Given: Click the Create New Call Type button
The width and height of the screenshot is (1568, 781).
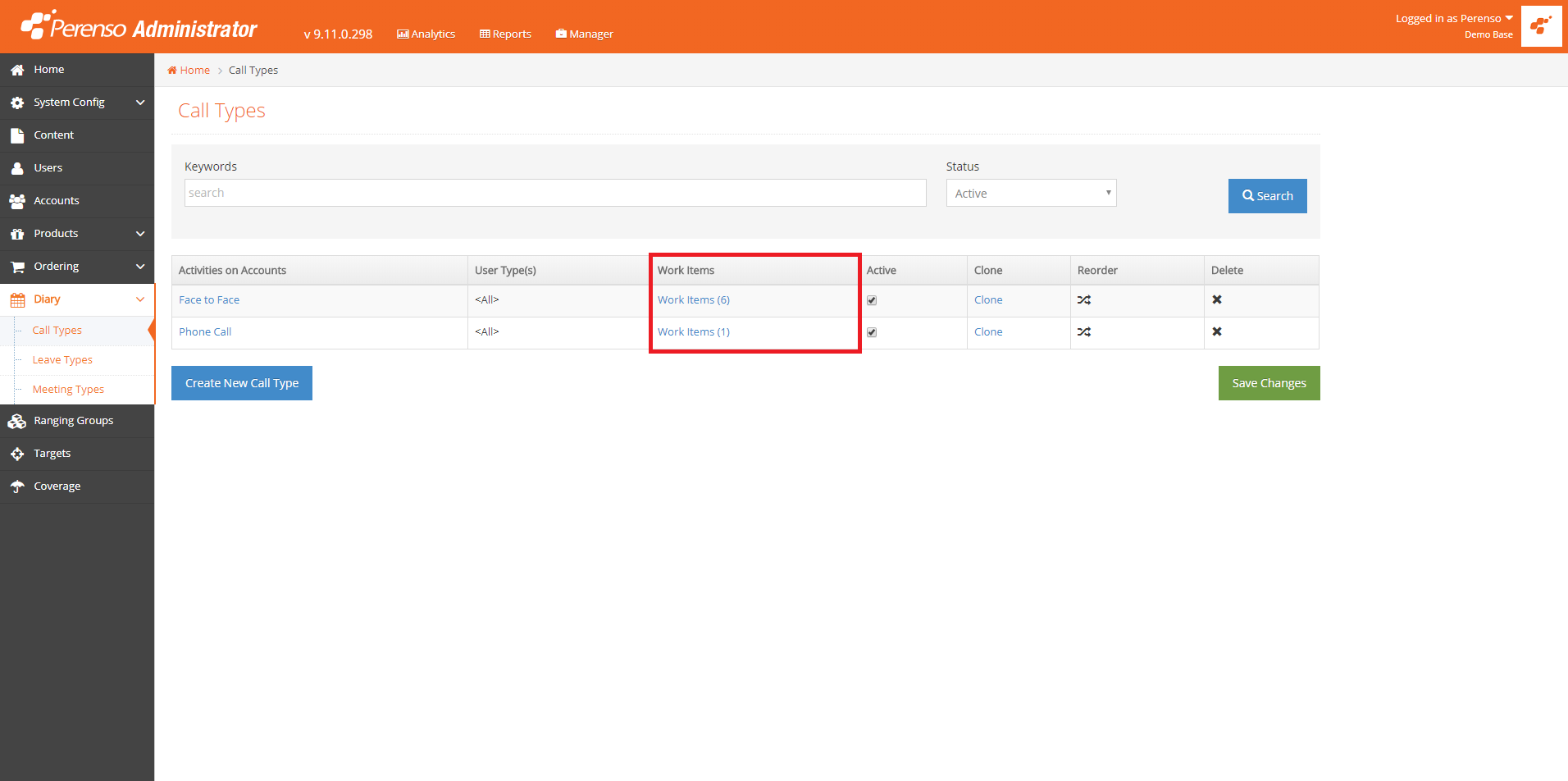Looking at the screenshot, I should point(242,383).
